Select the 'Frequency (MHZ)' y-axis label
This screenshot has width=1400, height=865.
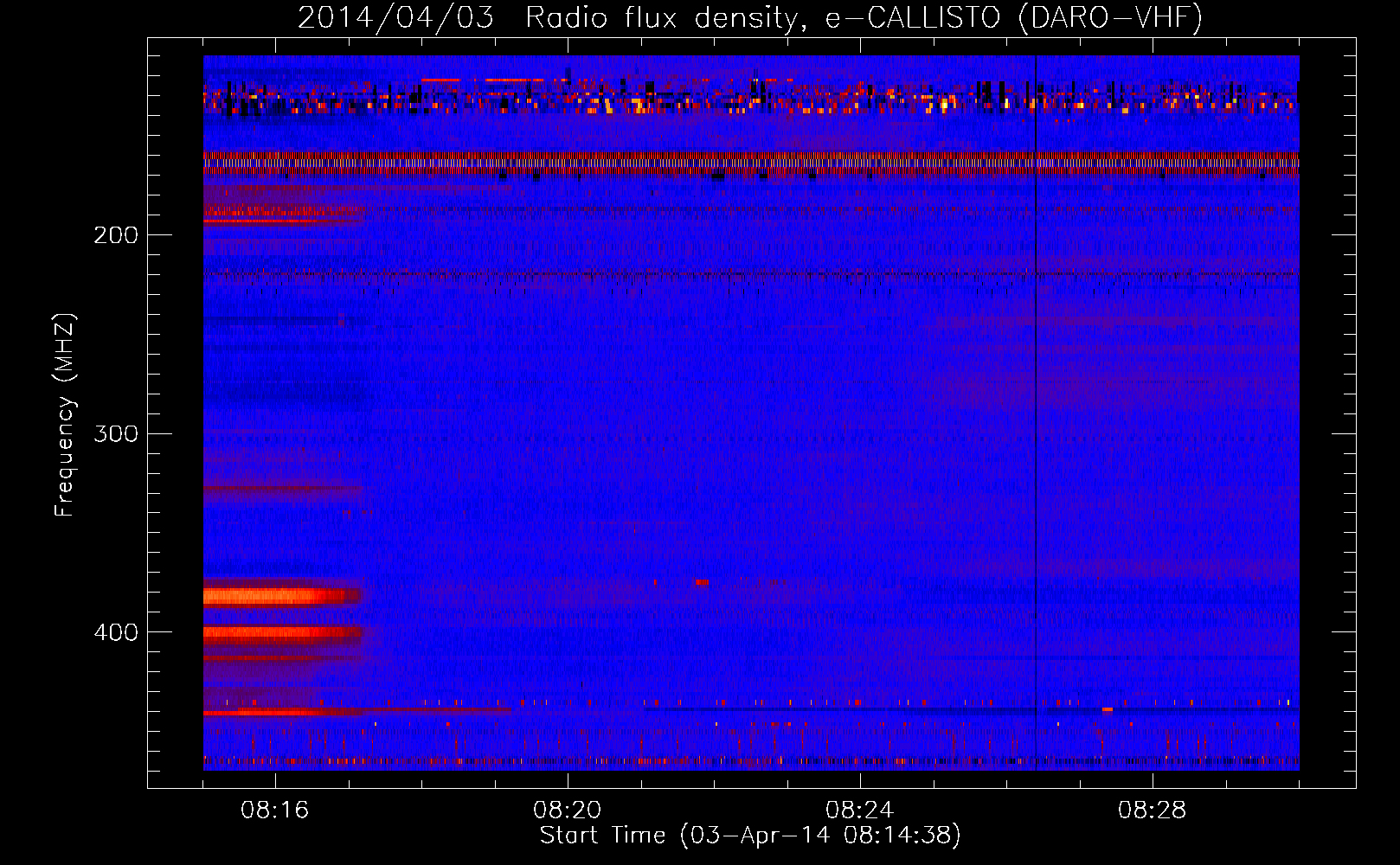point(65,414)
